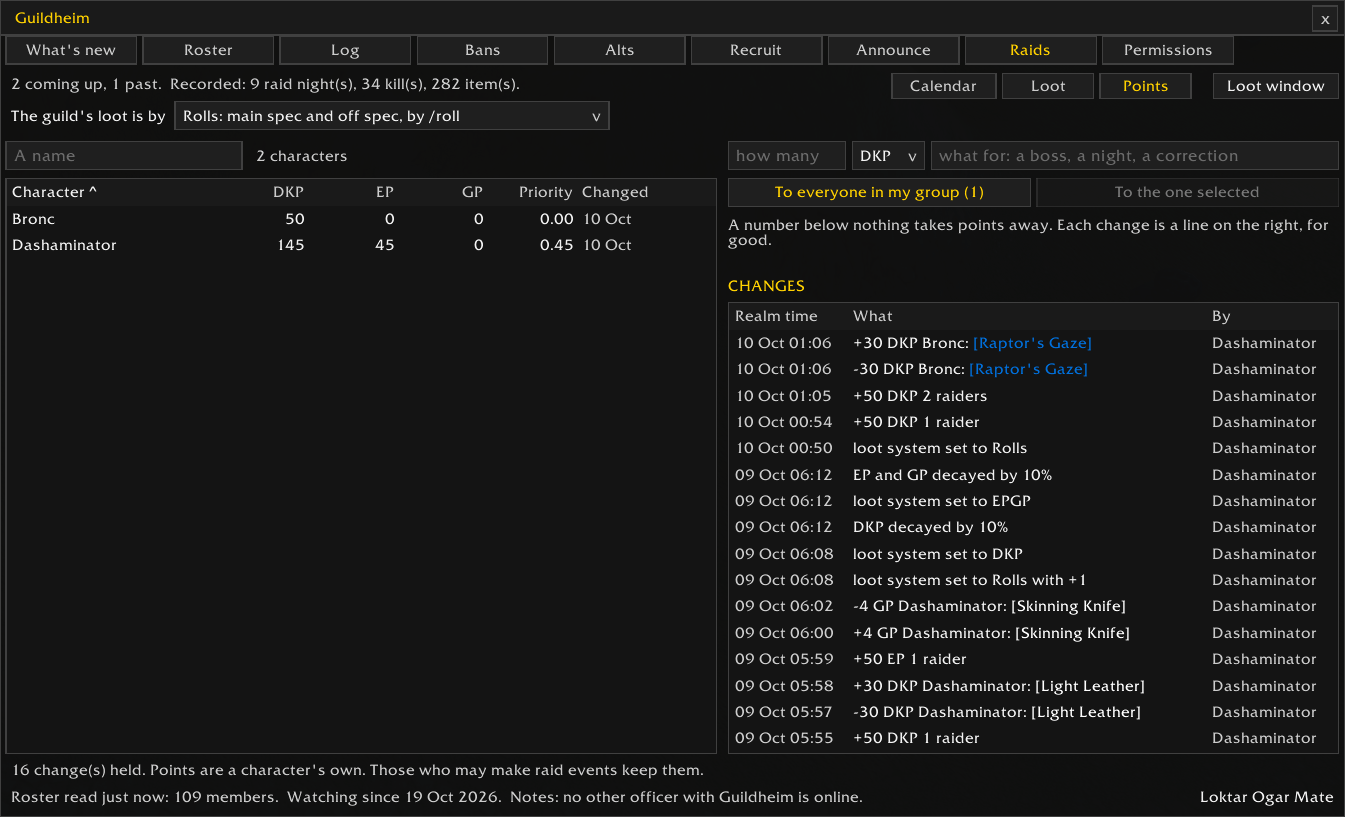The width and height of the screenshot is (1345, 817).
Task: Select the Bronc character row
Action: (x=361, y=219)
